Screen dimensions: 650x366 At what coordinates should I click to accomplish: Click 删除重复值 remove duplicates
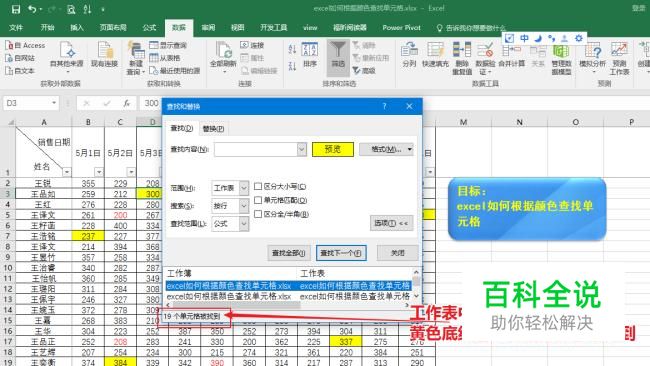click(x=462, y=58)
